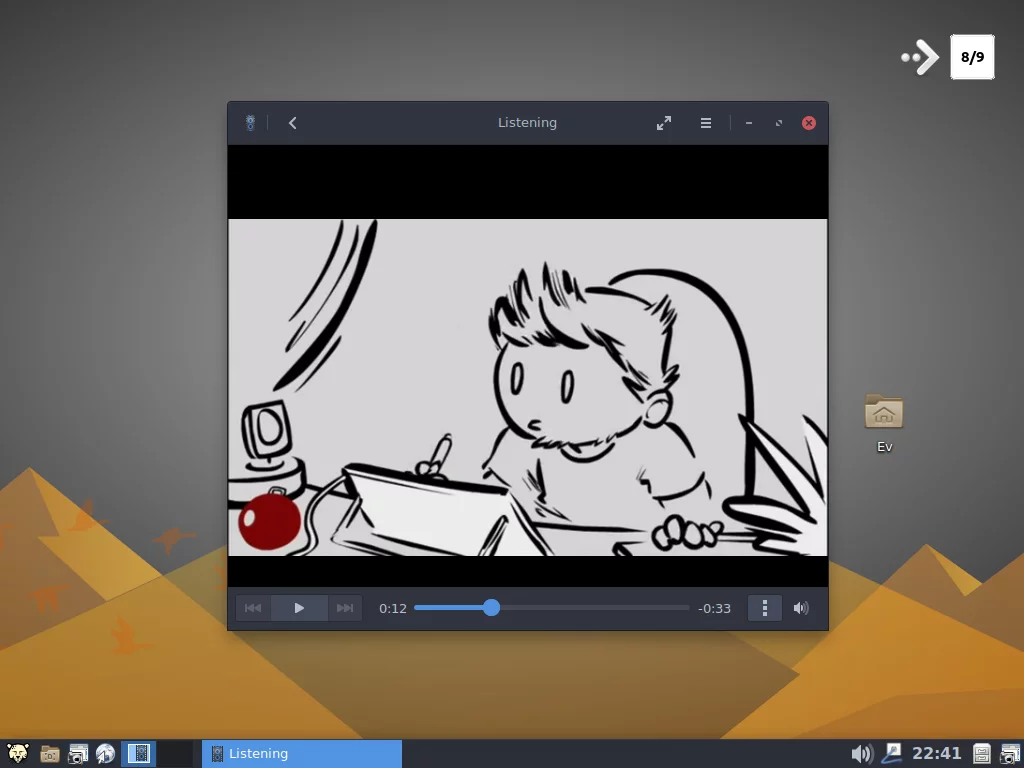Click the volume icon in the player controls

[x=801, y=607]
